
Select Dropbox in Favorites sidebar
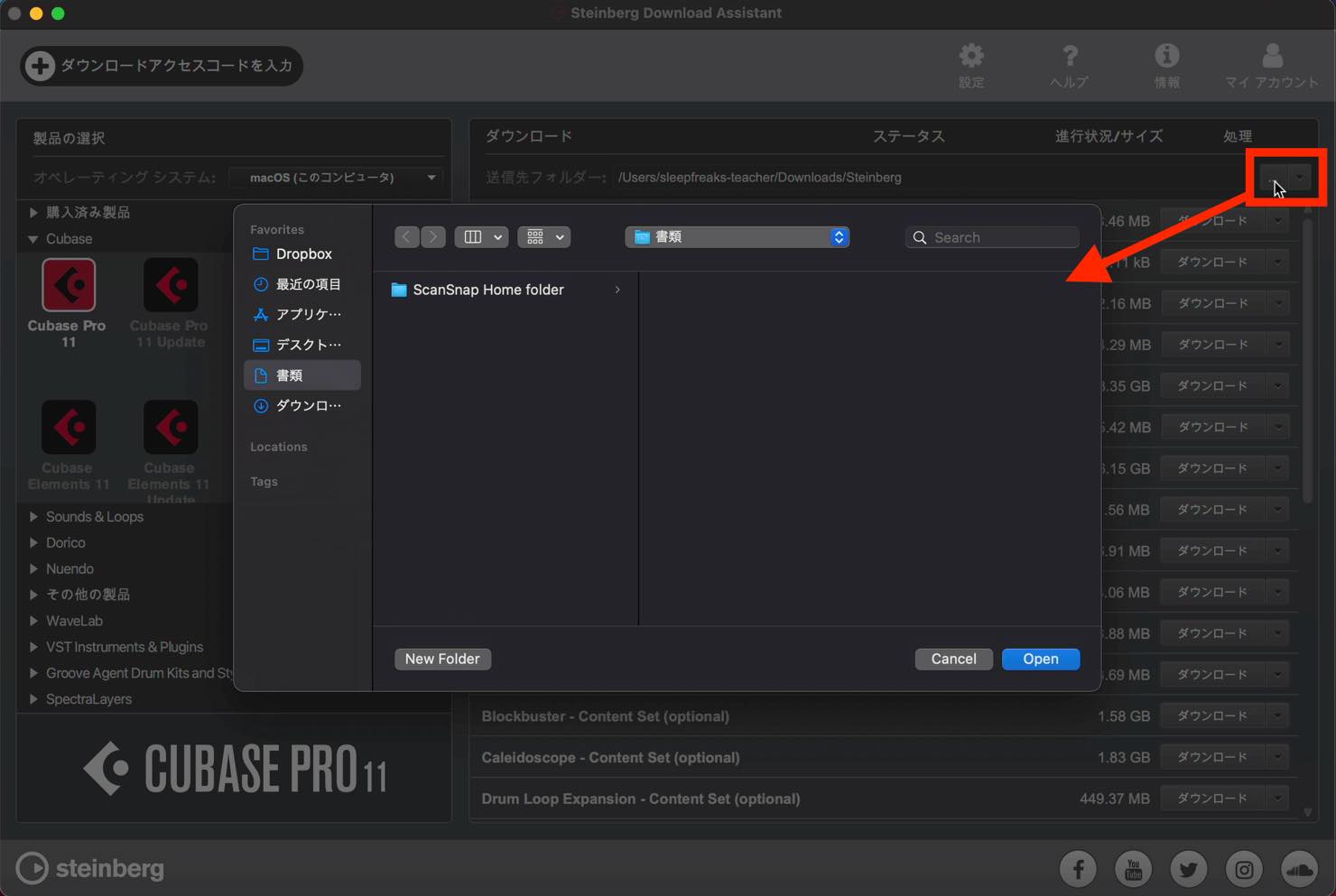(x=302, y=254)
